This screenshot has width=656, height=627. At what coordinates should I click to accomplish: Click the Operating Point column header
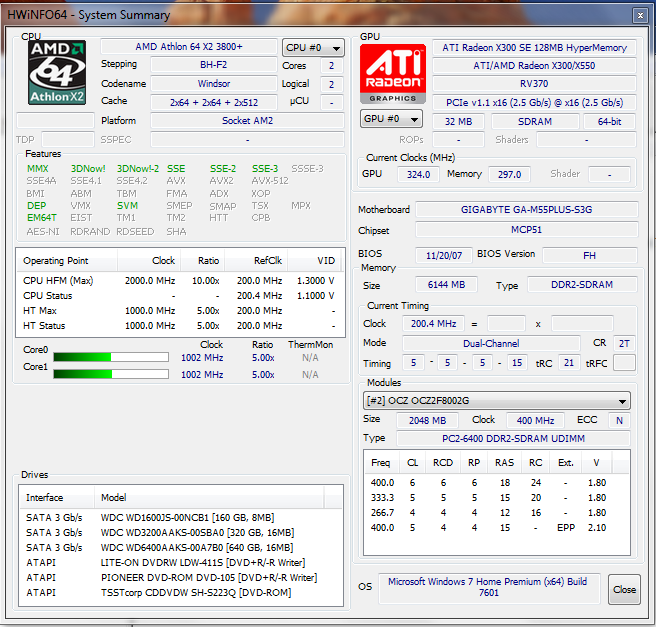click(x=66, y=261)
